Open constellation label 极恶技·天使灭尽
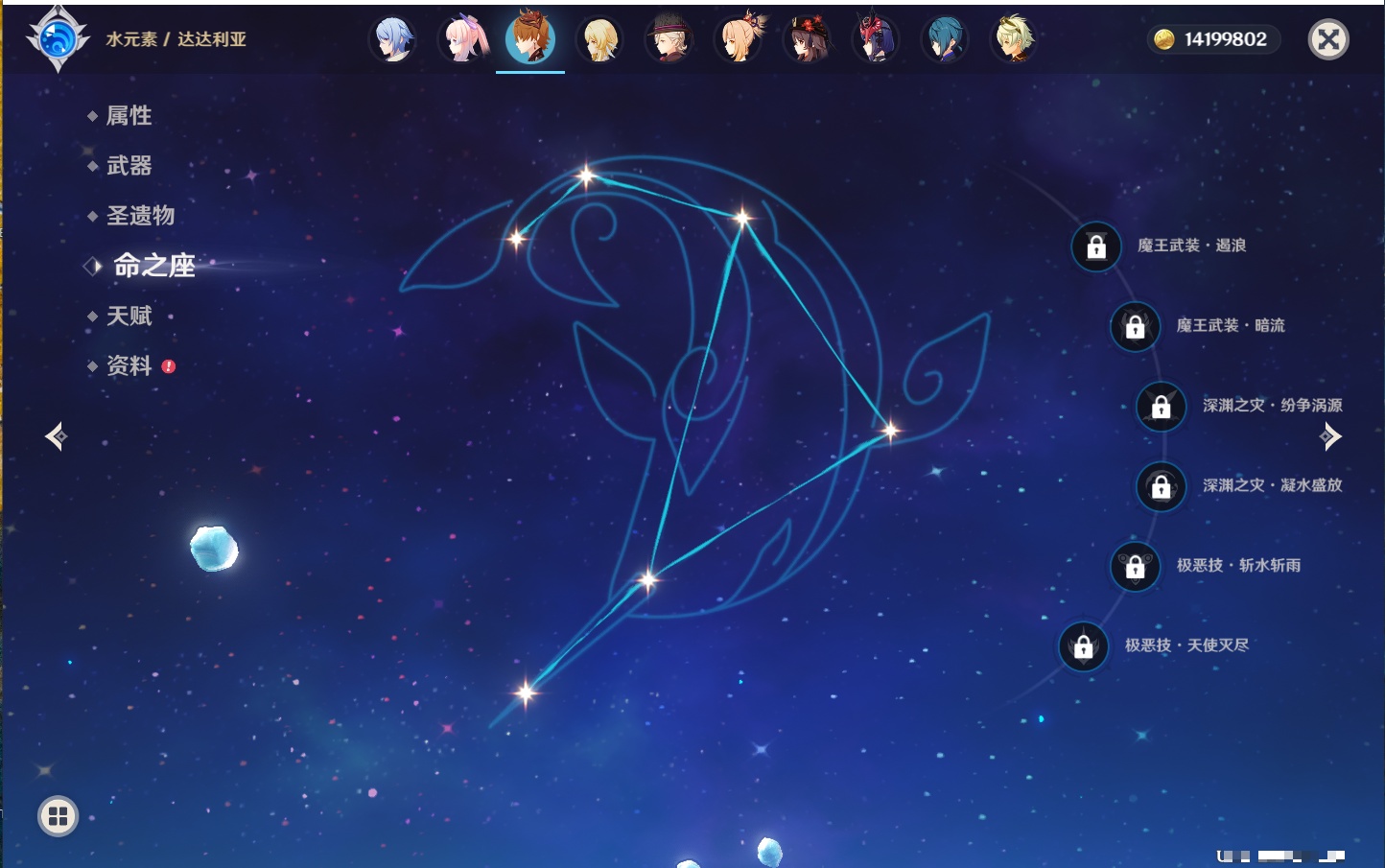 (1187, 645)
